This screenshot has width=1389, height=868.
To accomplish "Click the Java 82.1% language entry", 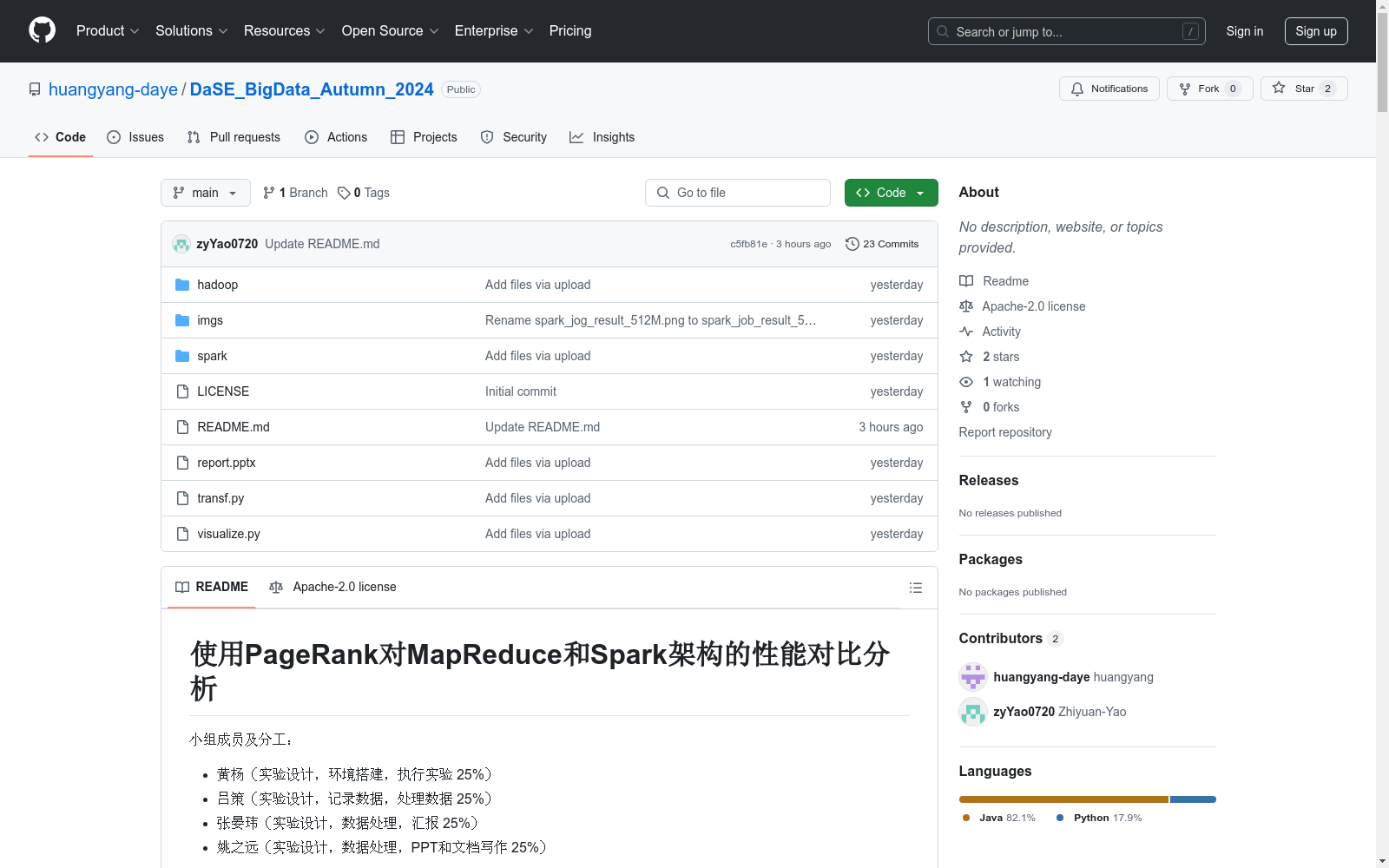I will pos(999,818).
